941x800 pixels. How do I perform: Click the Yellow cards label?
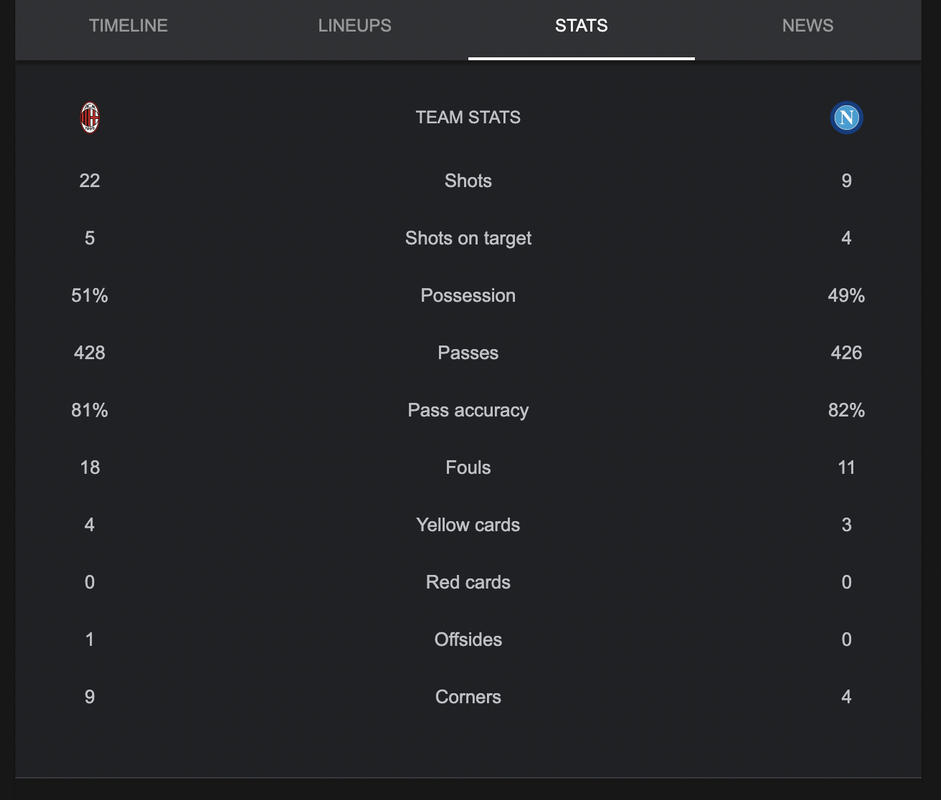[468, 525]
